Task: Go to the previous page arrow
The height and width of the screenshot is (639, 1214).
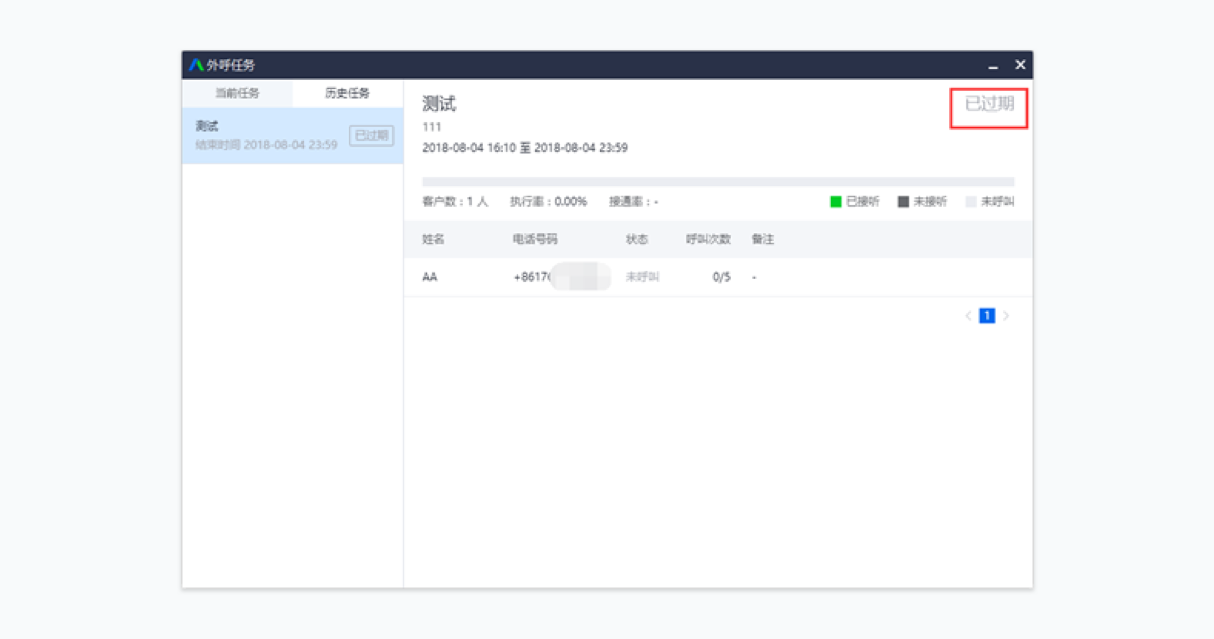Action: (x=968, y=316)
